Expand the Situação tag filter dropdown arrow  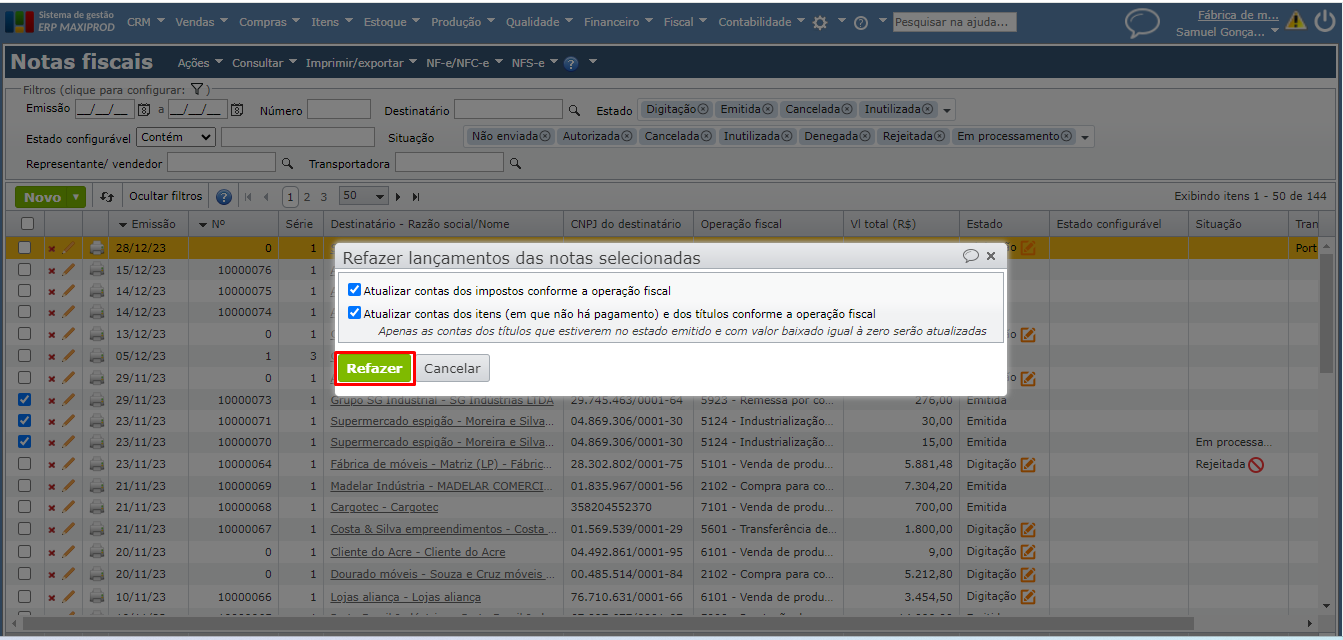1086,137
